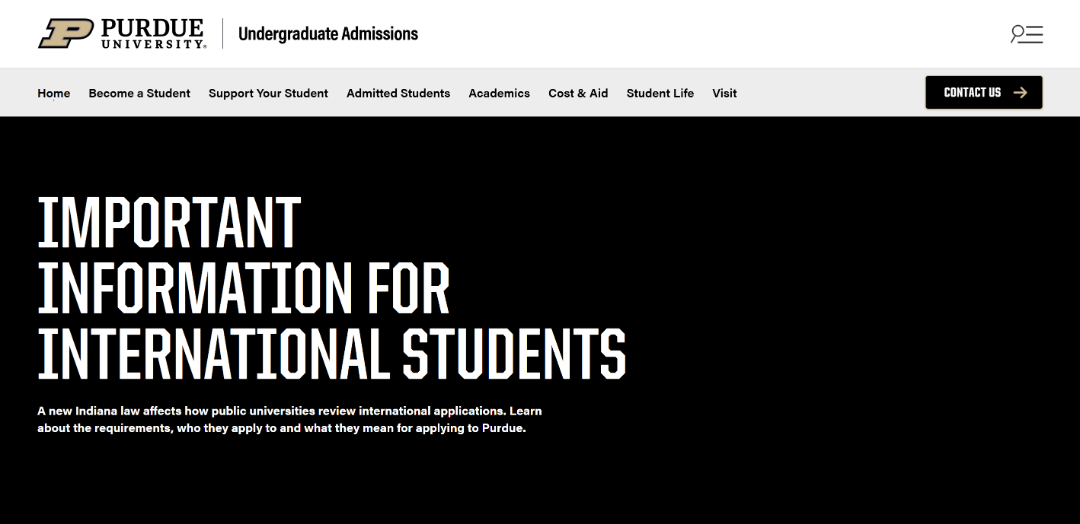This screenshot has height=524, width=1080.
Task: Select Support Your Student in the navigation
Action: click(269, 93)
